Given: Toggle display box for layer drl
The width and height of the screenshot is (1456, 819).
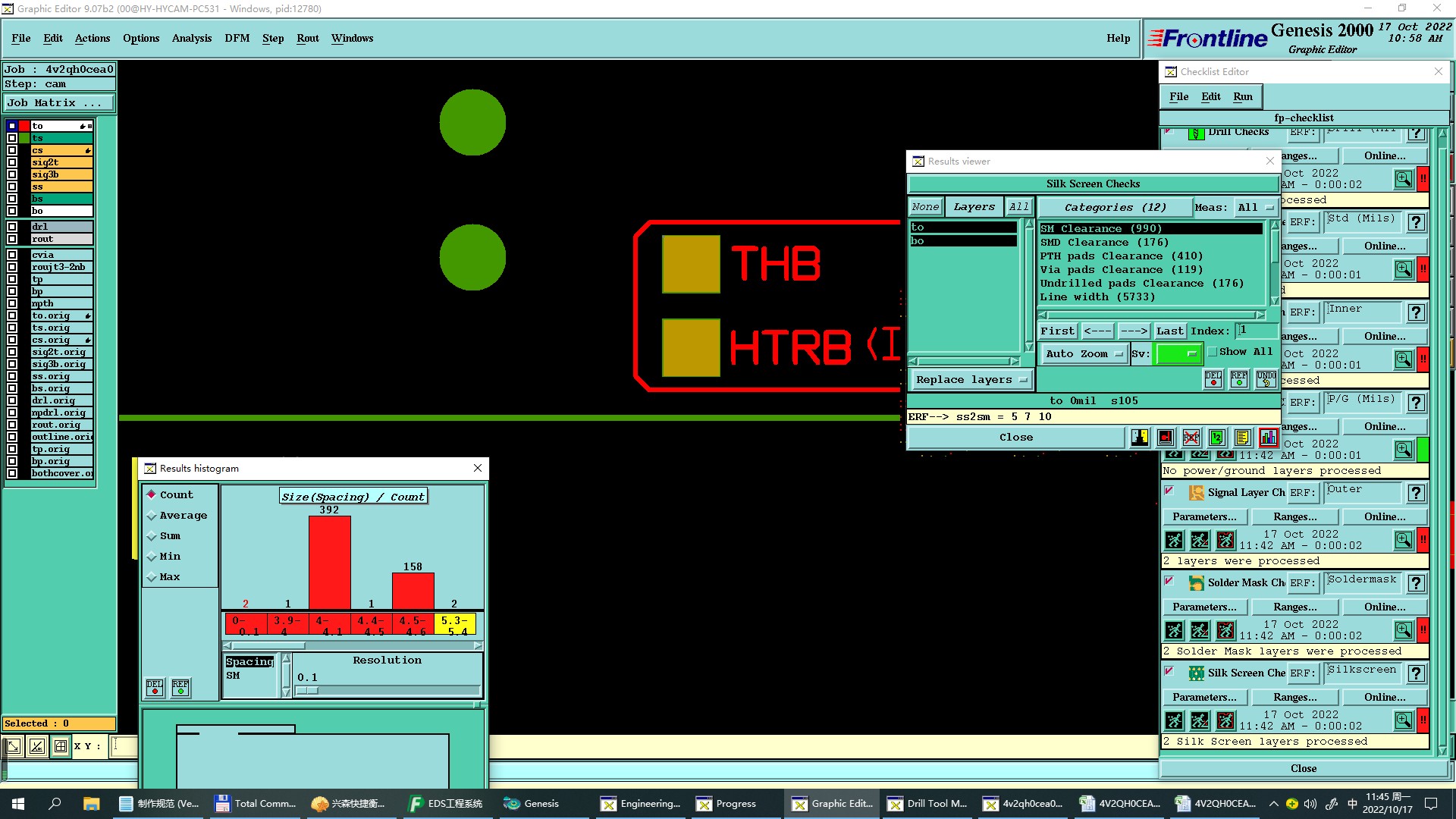Looking at the screenshot, I should (x=12, y=227).
